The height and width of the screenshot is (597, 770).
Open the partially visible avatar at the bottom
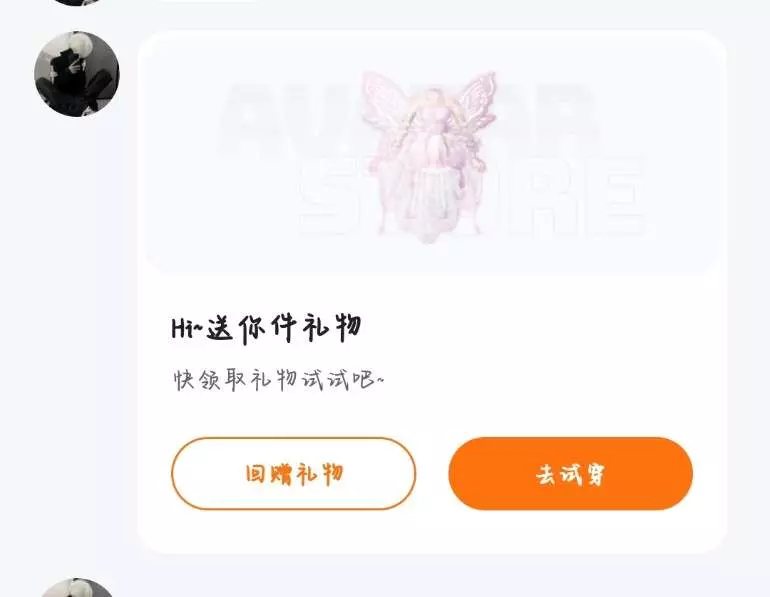click(77, 588)
